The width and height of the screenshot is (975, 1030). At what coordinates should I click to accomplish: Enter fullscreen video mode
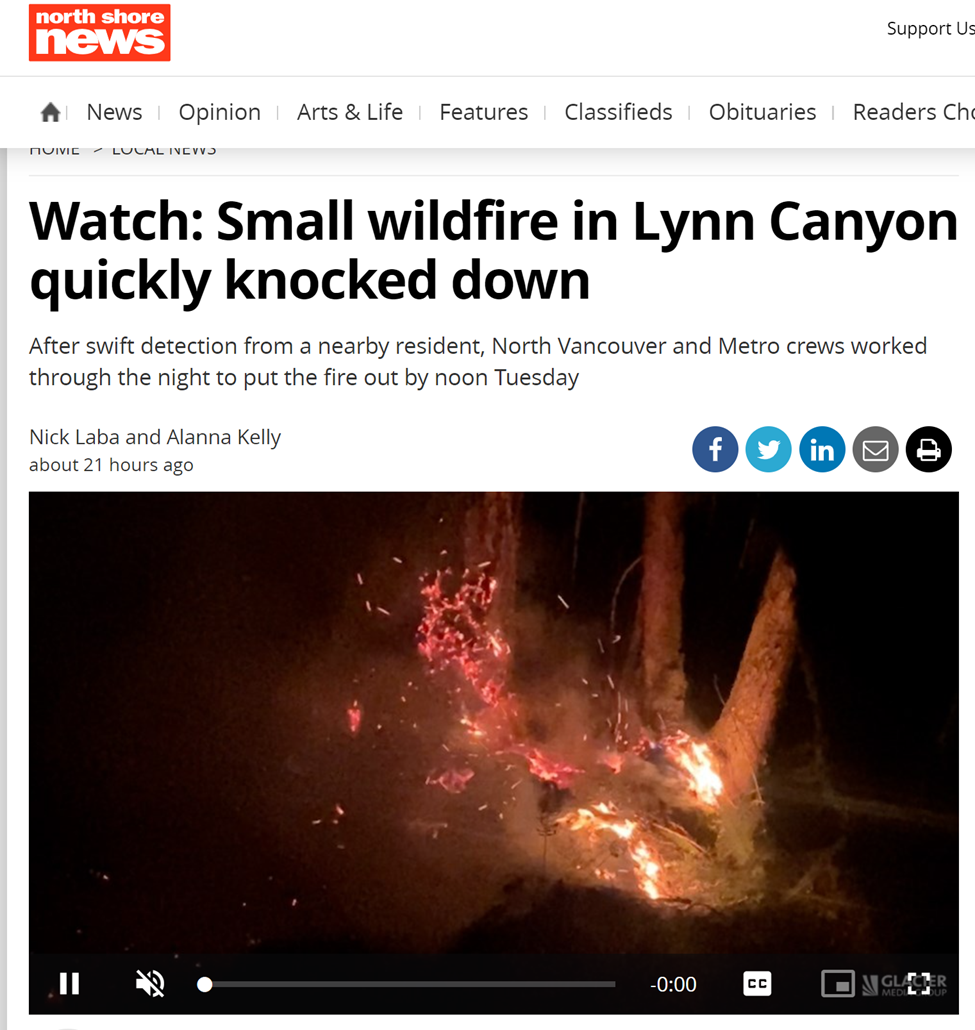[918, 984]
